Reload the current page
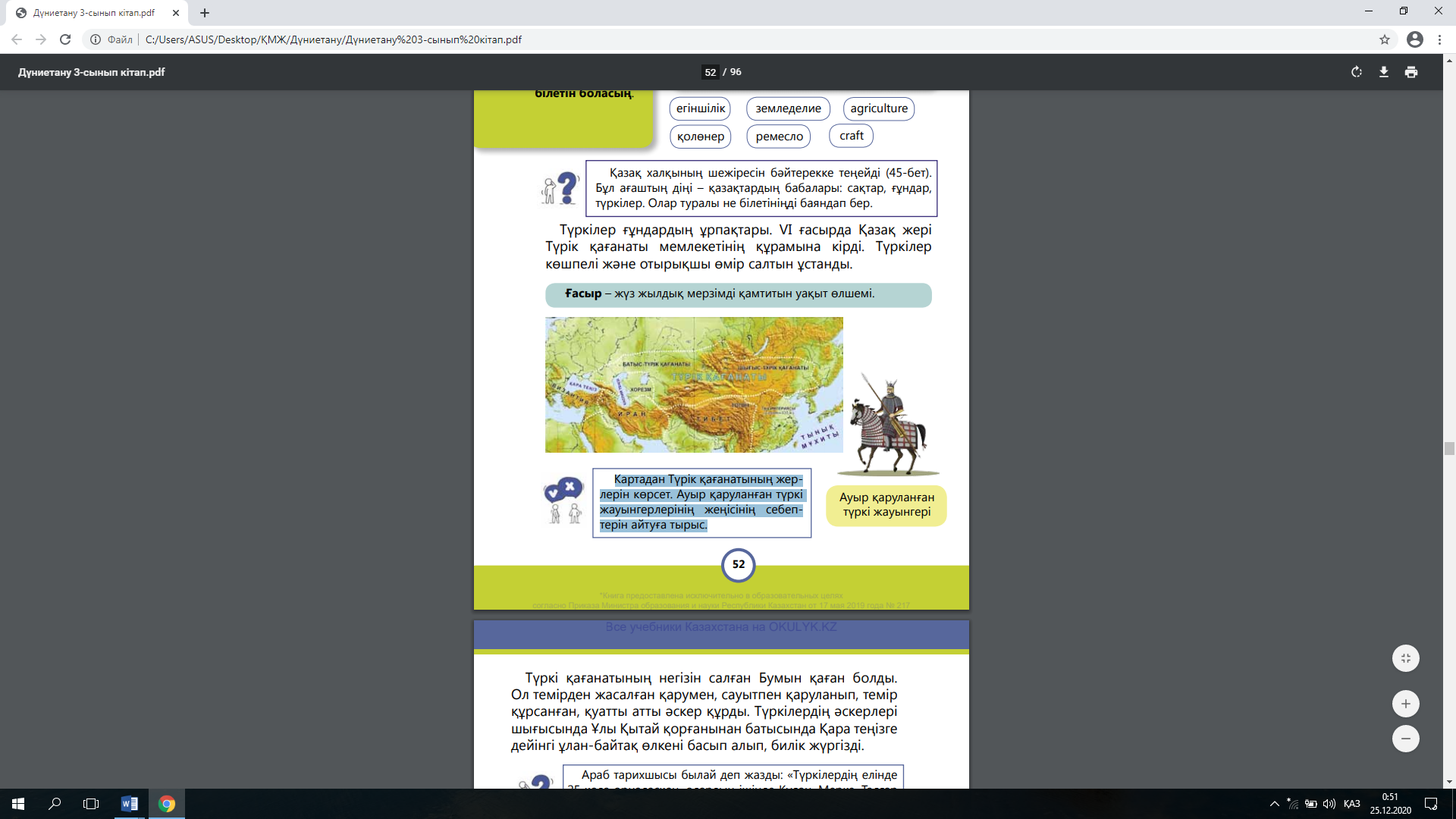Viewport: 1456px width, 819px height. 65,39
